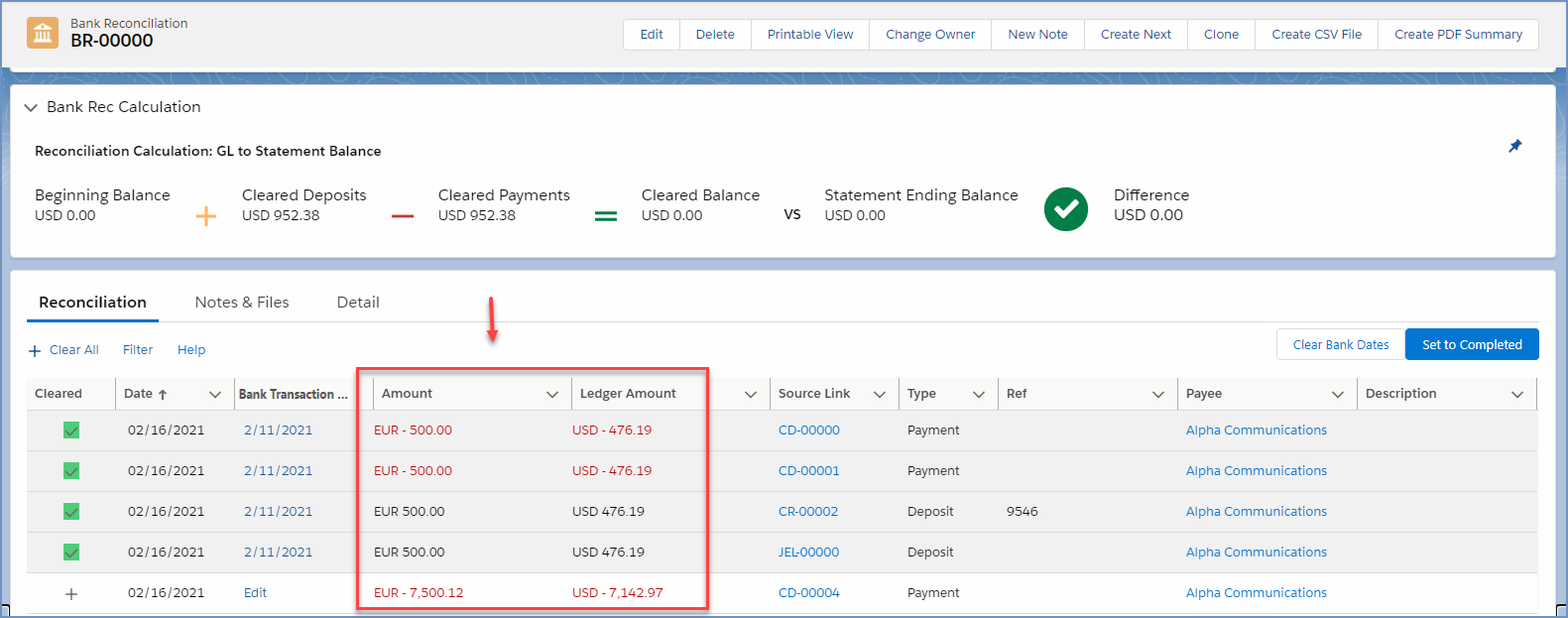1568x618 pixels.
Task: Click the pin icon in calculation panel
Action: point(1514,146)
